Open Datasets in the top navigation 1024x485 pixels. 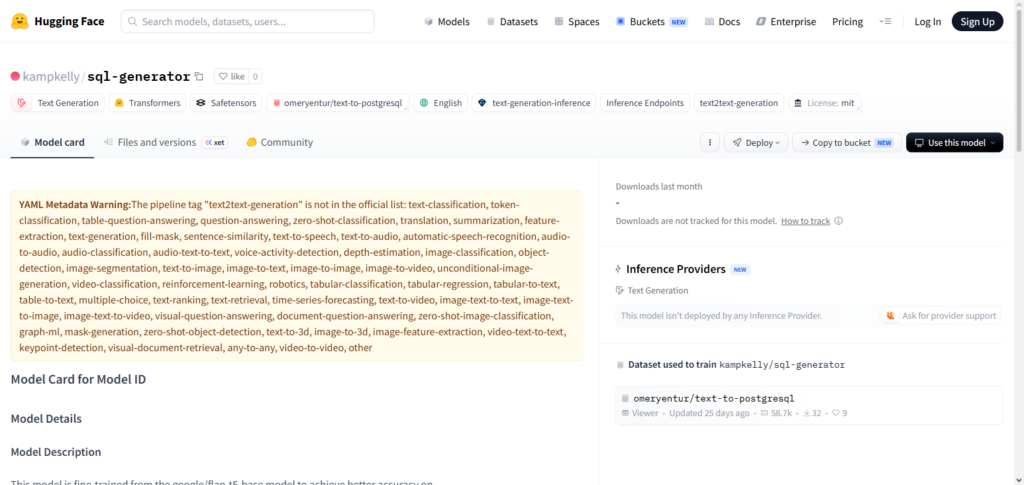(x=512, y=22)
